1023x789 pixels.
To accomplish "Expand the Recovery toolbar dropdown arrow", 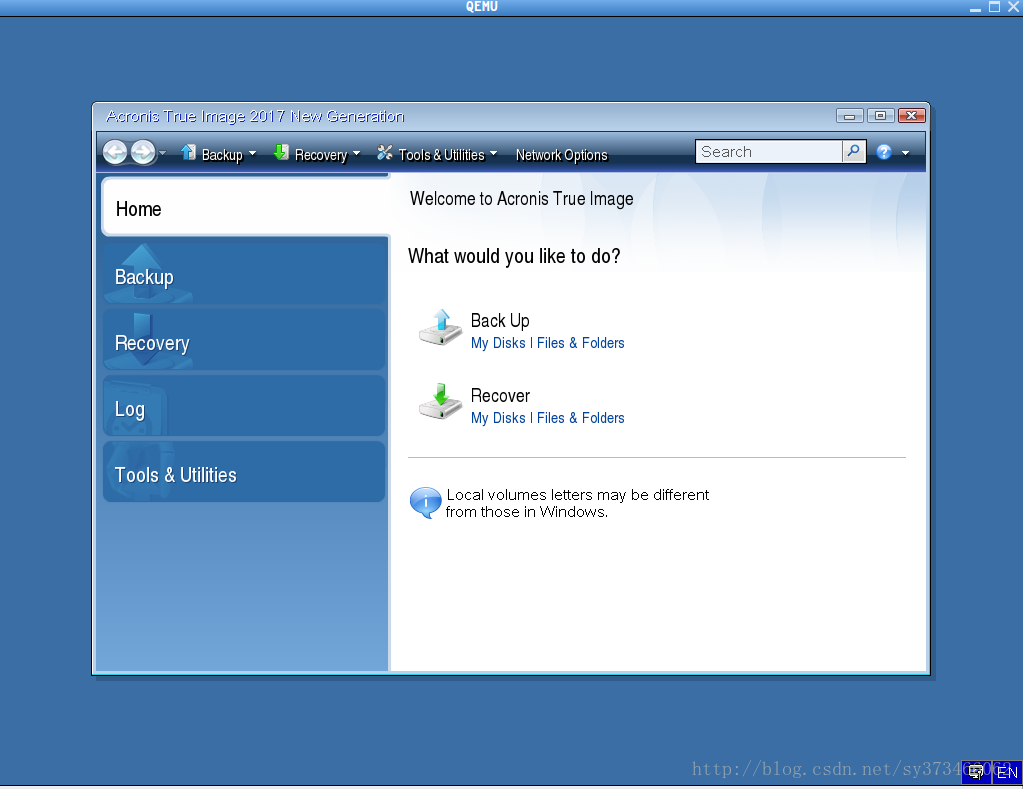I will pos(356,154).
